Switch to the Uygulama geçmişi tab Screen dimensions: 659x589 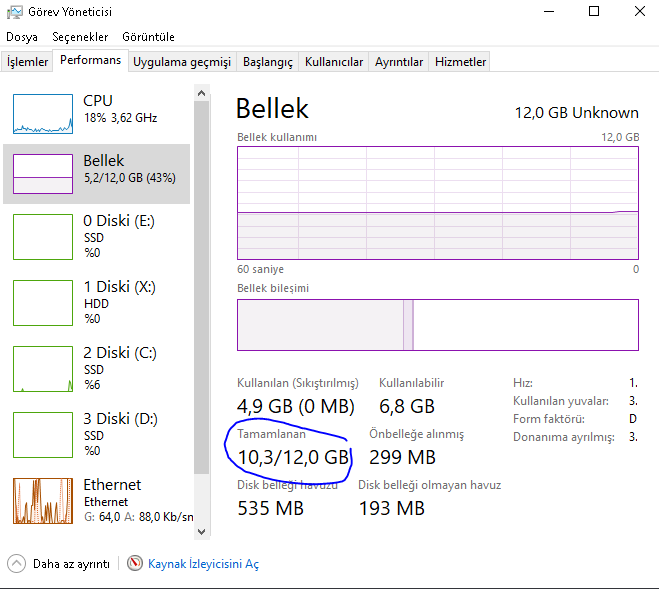182,62
